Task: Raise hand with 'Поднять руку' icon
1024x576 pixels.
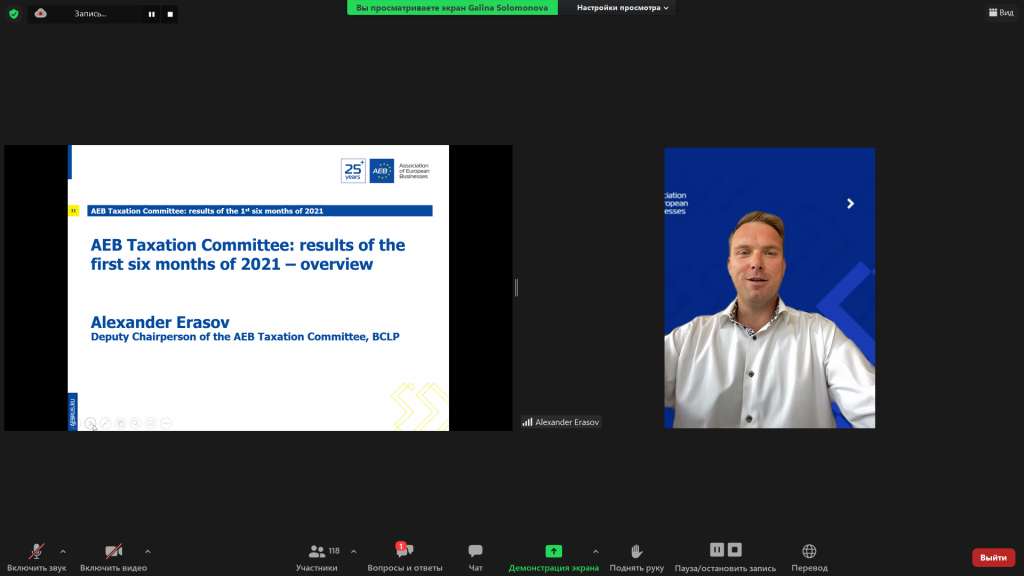Action: [x=637, y=551]
